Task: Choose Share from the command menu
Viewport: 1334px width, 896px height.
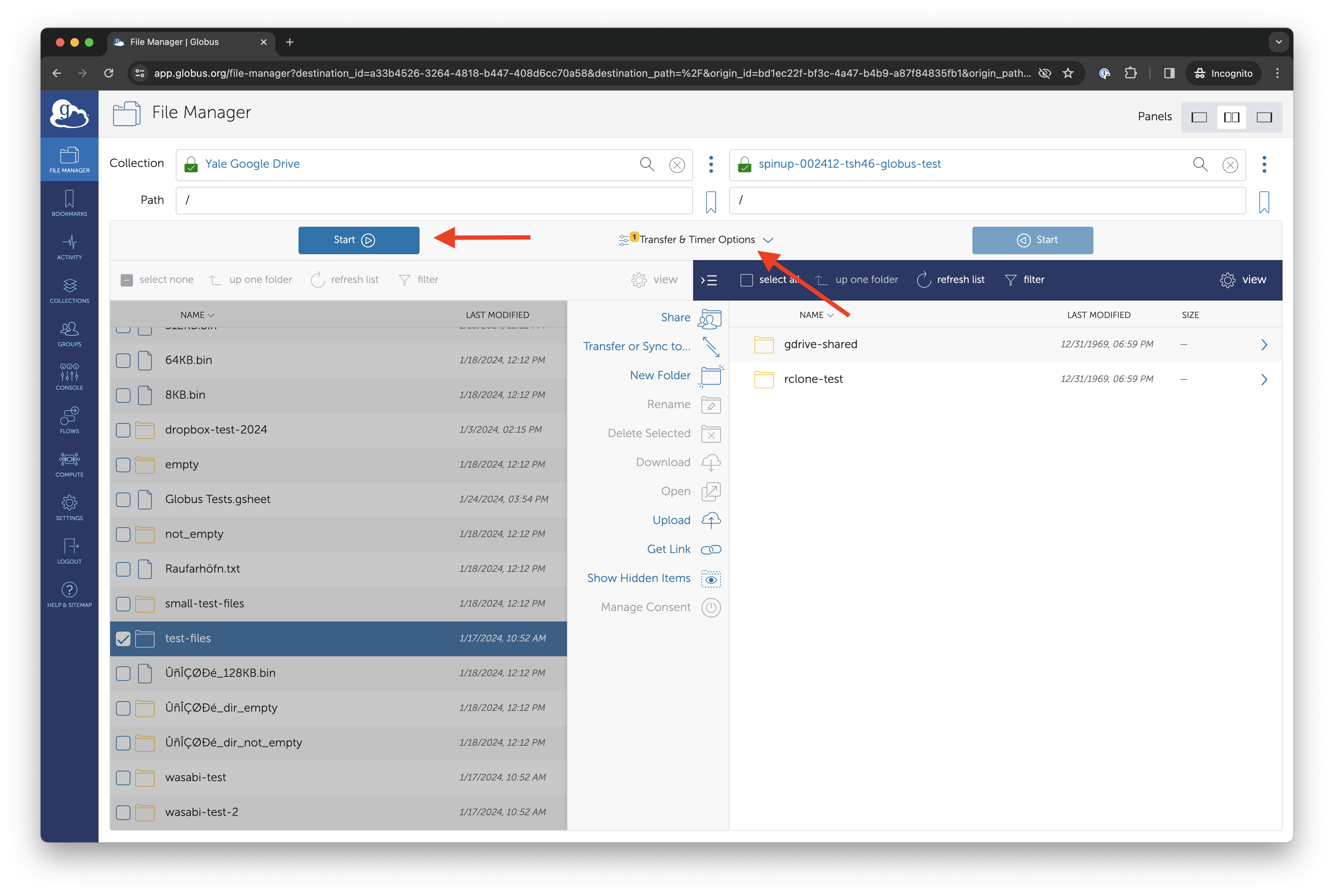Action: click(x=691, y=318)
